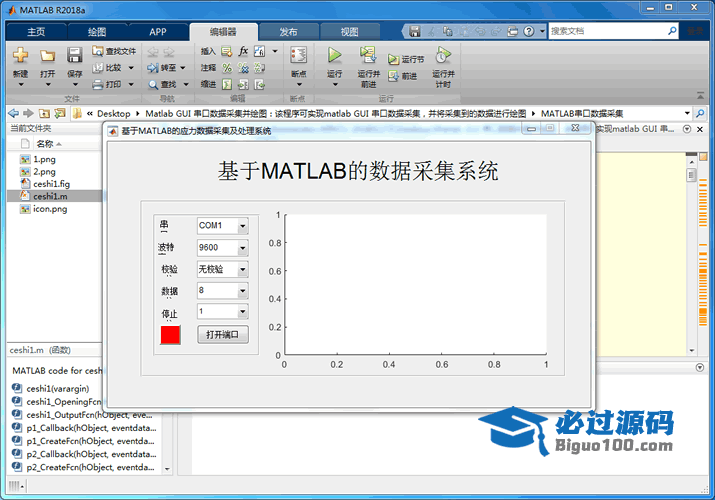715x500 pixels.
Task: Switch to the 视图 tab
Action: [x=349, y=31]
